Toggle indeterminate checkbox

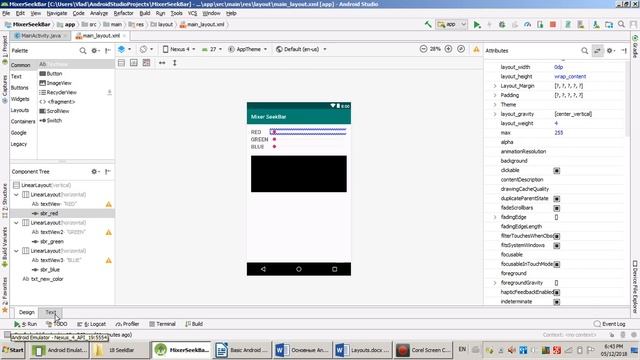556,302
